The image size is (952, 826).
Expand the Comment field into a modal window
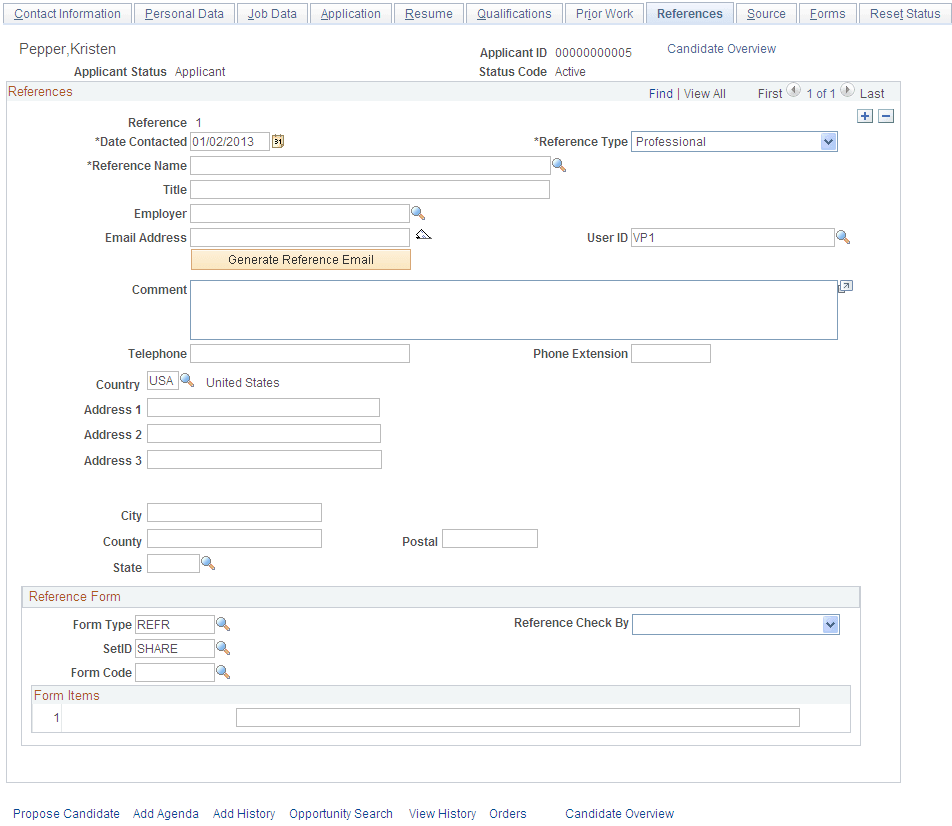845,286
